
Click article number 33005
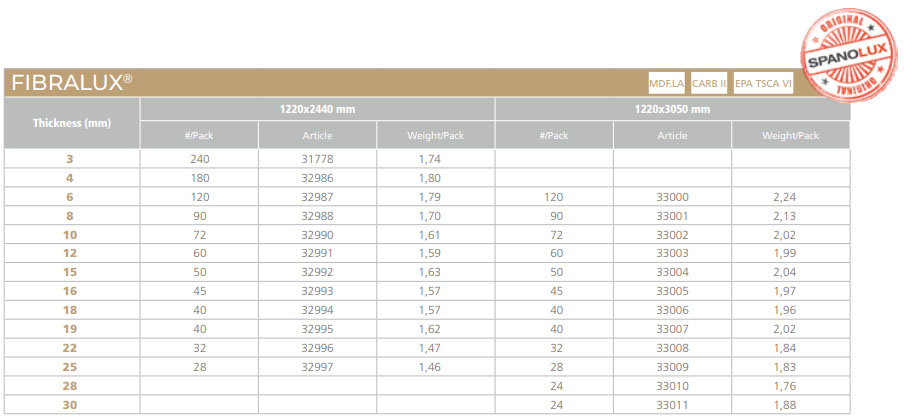pyautogui.click(x=672, y=291)
